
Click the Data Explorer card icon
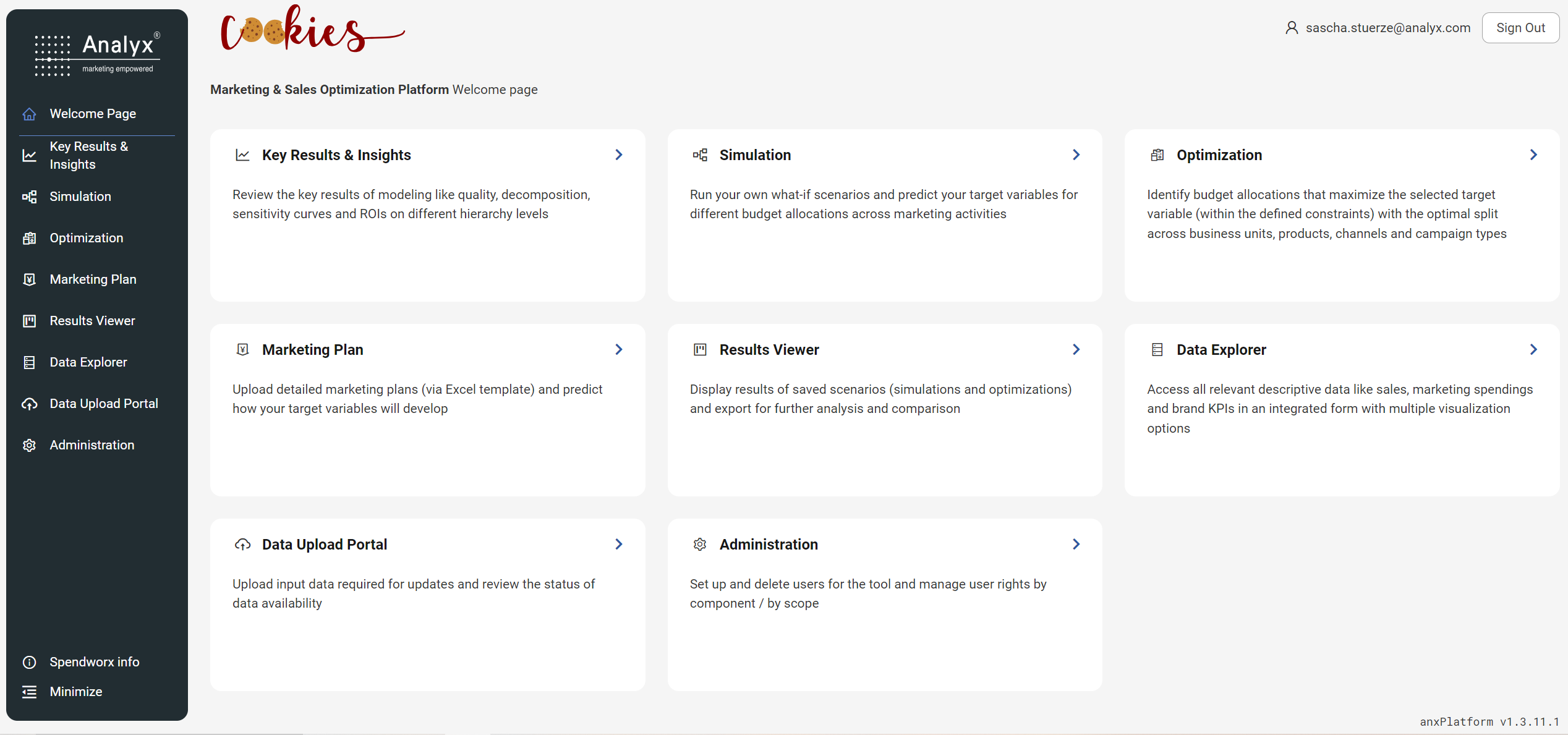pyautogui.click(x=1157, y=350)
